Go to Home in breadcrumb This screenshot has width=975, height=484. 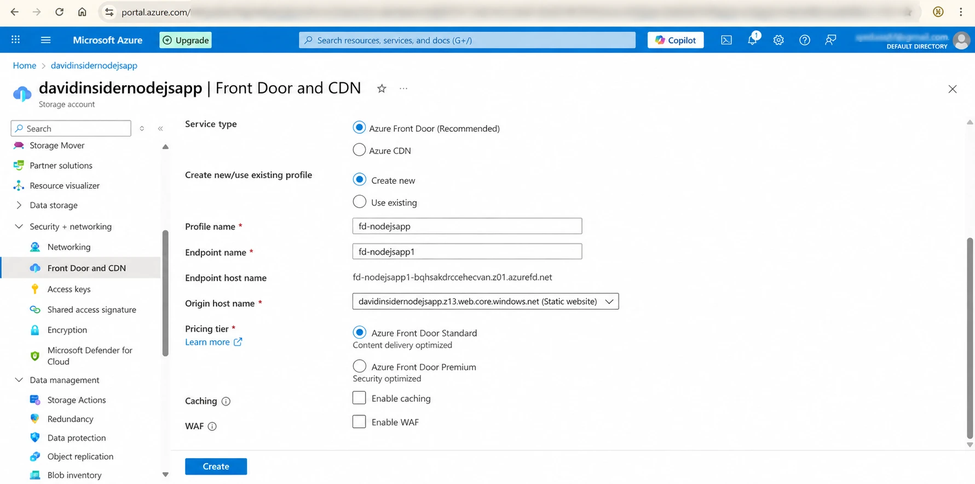(24, 65)
